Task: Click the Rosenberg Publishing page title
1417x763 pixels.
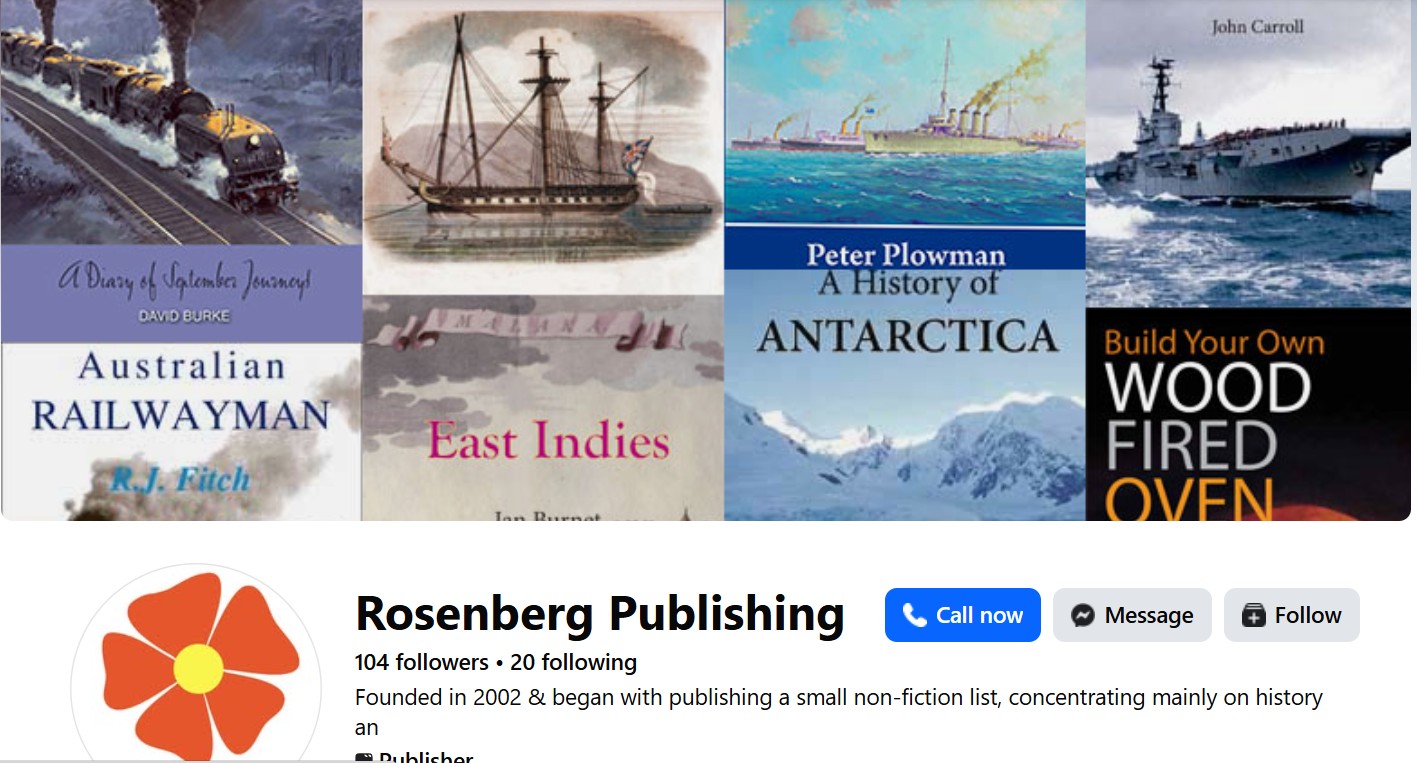Action: (600, 613)
